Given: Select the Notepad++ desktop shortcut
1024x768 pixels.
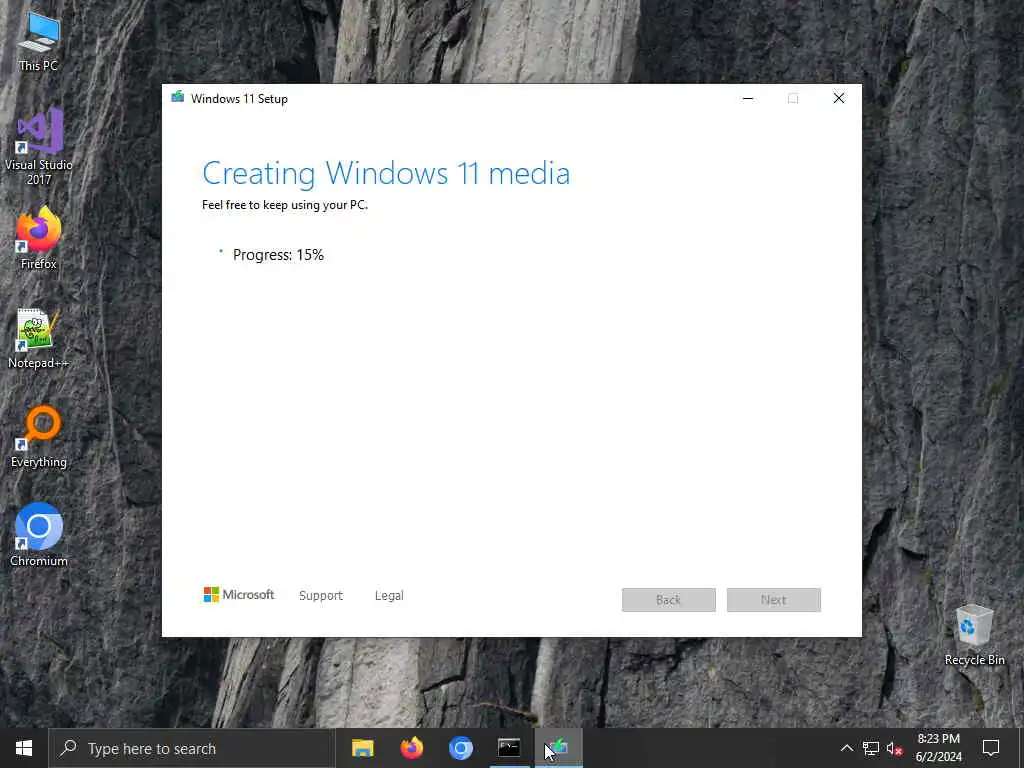Looking at the screenshot, I should 38,338.
